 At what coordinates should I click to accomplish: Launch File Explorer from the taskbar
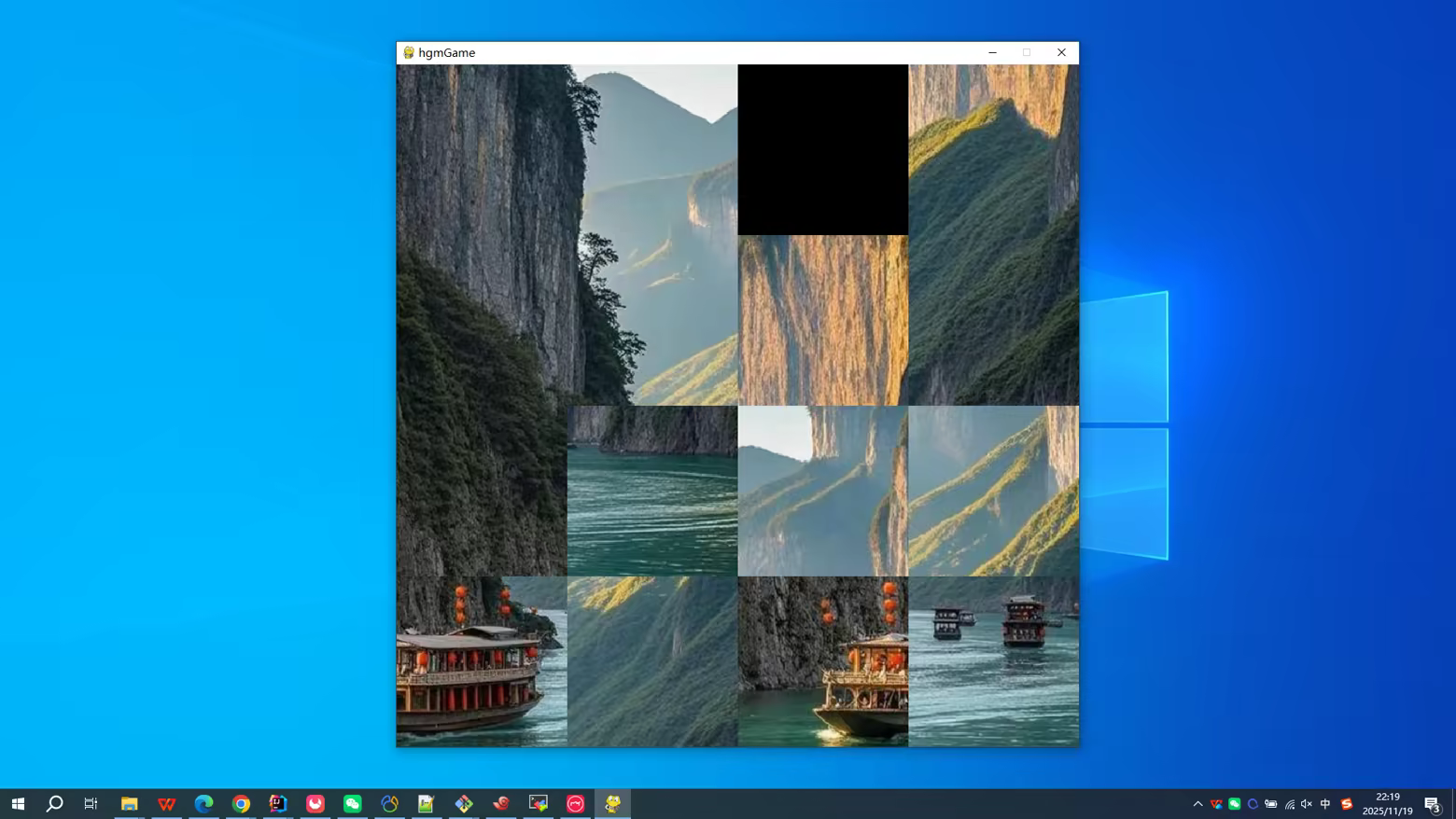click(129, 803)
